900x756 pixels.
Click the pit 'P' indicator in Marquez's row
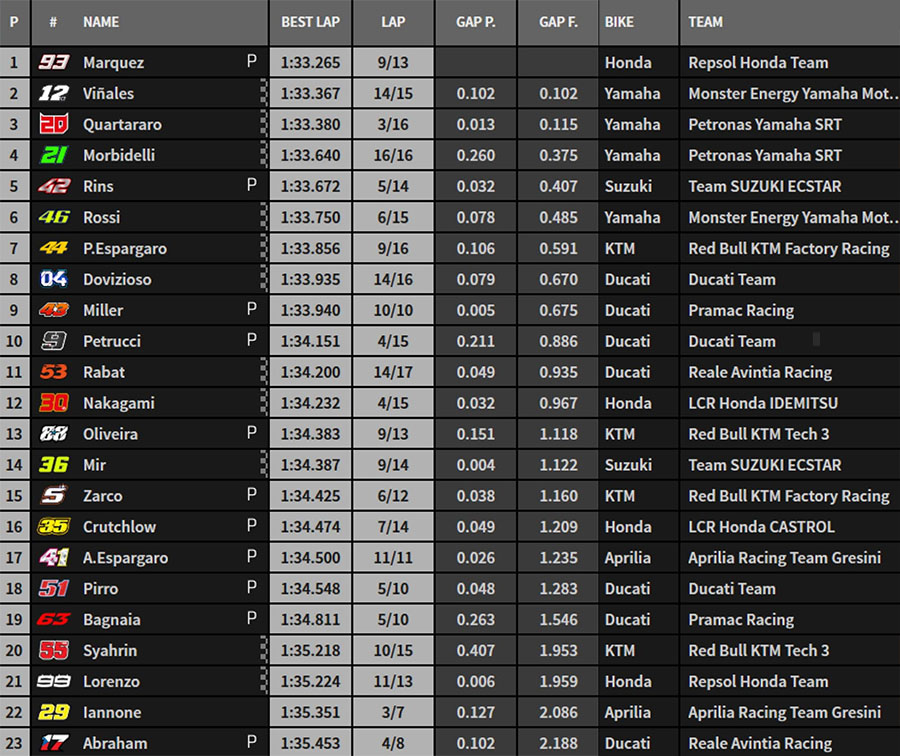[252, 62]
